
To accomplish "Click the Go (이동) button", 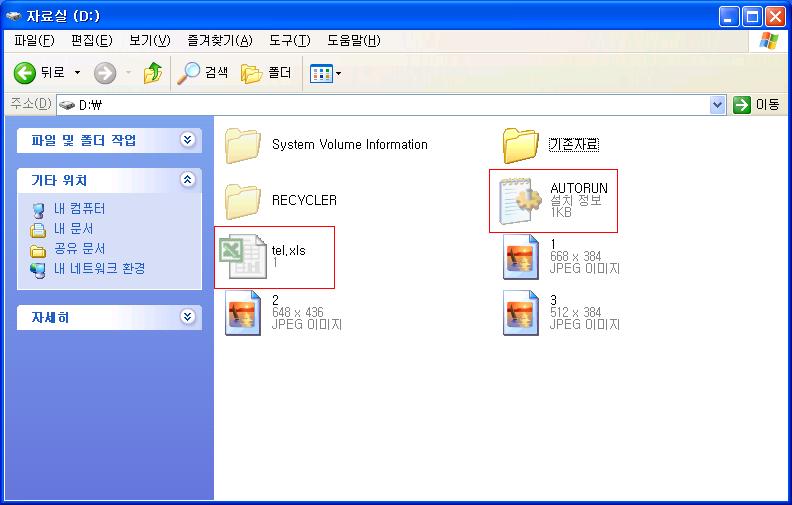I will click(x=756, y=105).
